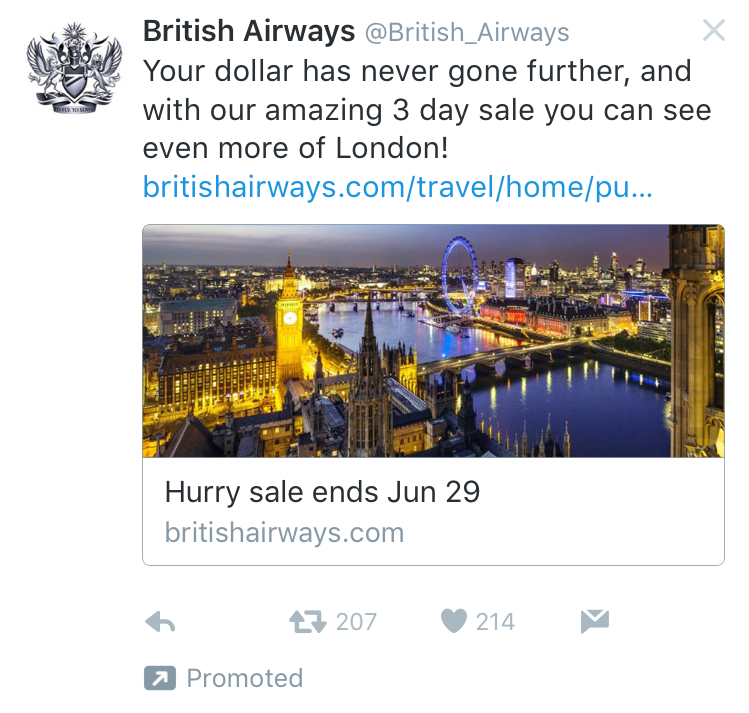Dismiss the promoted tweet with the X

[x=714, y=31]
